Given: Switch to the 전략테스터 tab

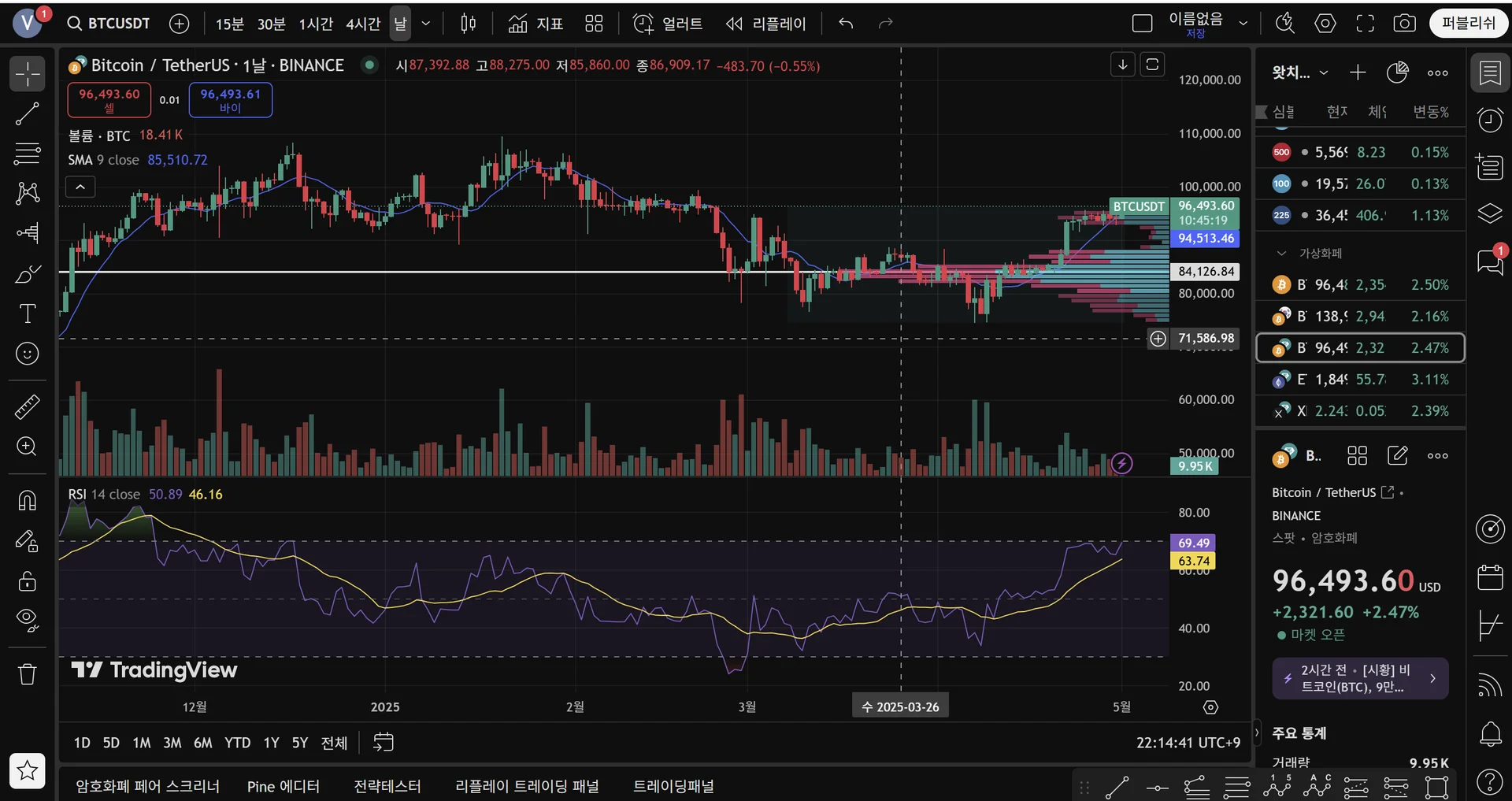Looking at the screenshot, I should click(x=387, y=787).
